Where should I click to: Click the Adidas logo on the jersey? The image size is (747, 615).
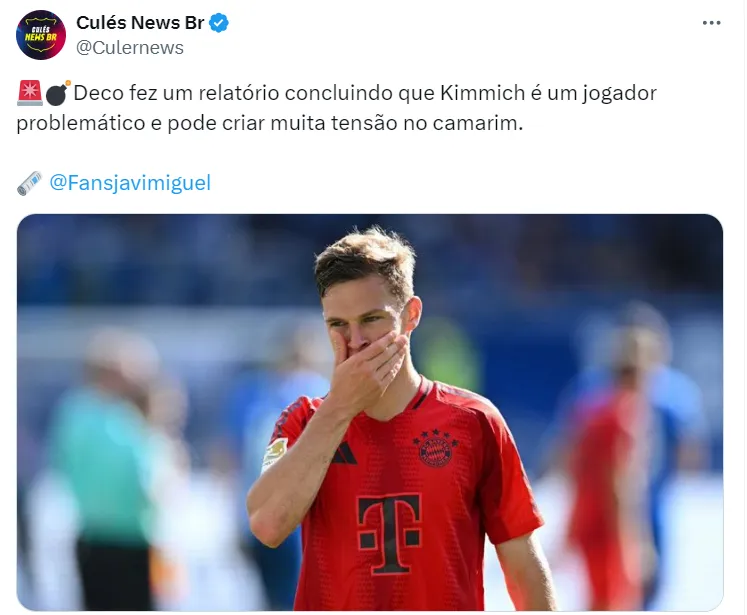pos(344,453)
